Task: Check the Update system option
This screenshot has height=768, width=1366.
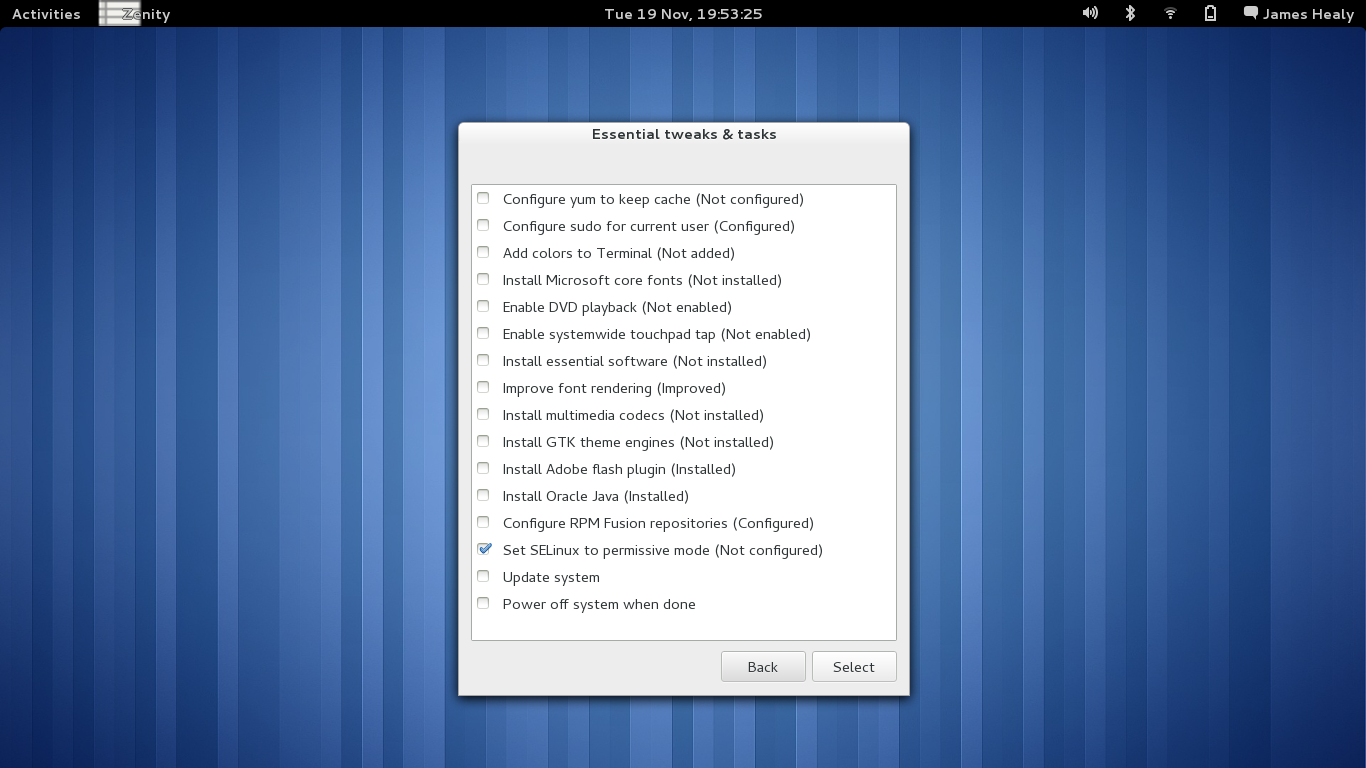Action: pyautogui.click(x=484, y=576)
